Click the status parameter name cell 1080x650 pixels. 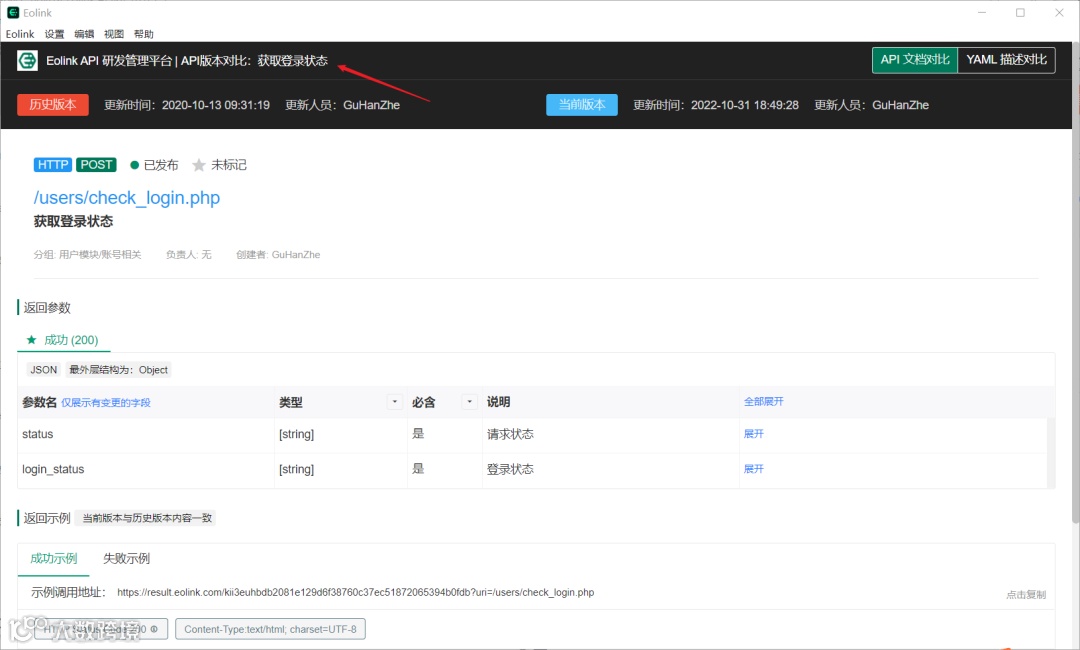37,434
